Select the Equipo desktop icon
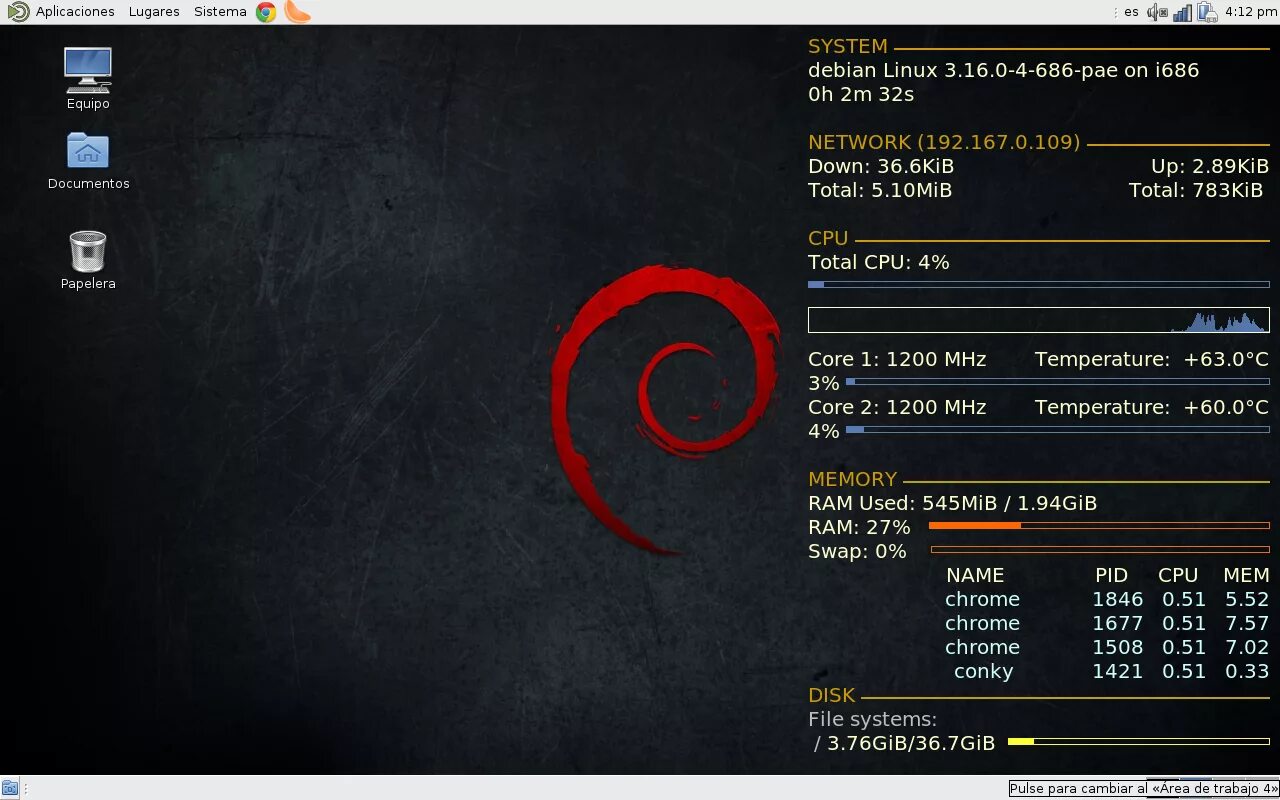 pos(88,78)
